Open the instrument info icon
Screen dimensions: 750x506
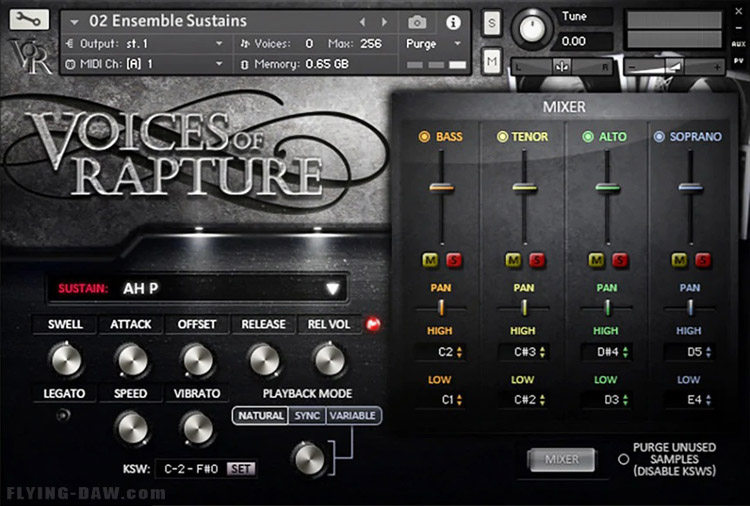pyautogui.click(x=453, y=22)
